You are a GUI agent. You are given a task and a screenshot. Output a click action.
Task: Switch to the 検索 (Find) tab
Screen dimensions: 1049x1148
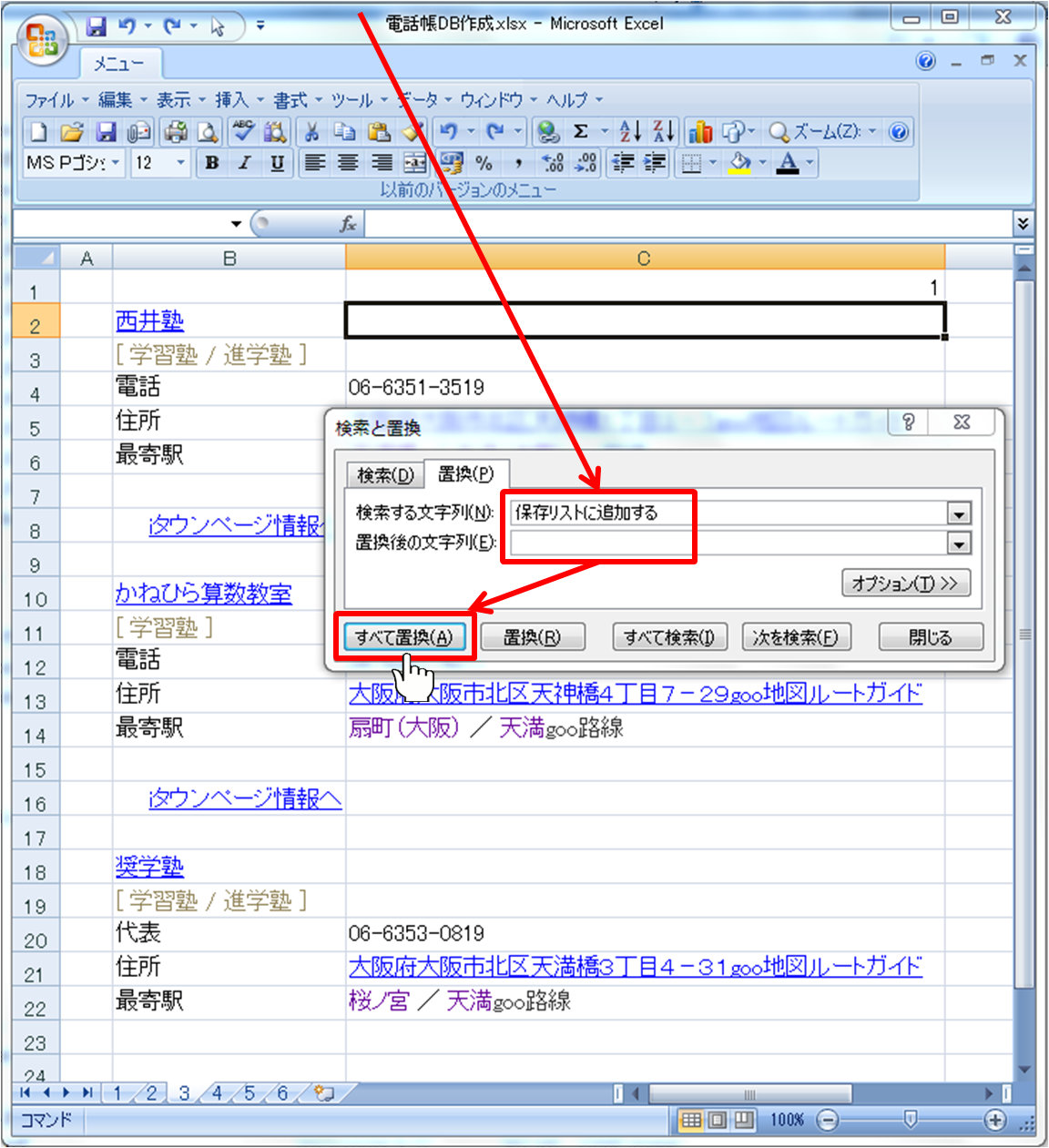click(385, 475)
